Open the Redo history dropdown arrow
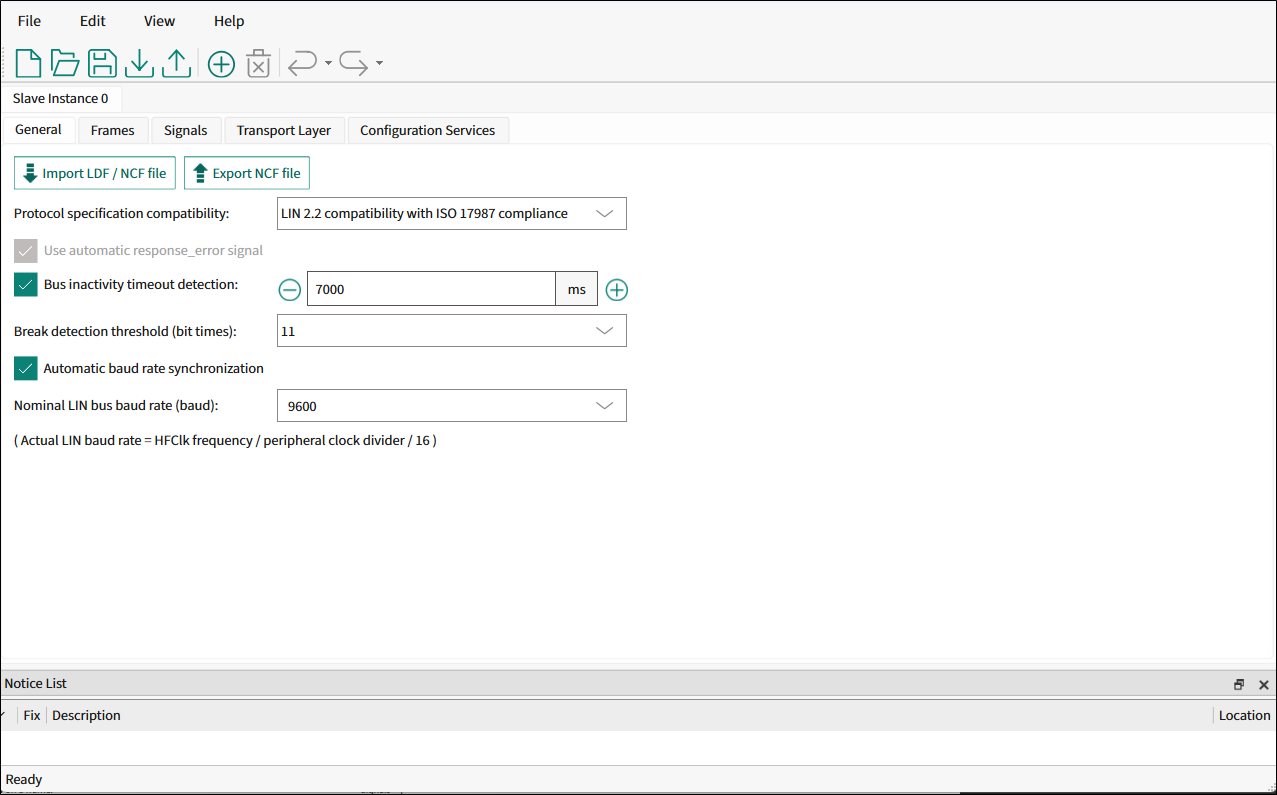Screen dimensions: 1277x795 click(379, 64)
